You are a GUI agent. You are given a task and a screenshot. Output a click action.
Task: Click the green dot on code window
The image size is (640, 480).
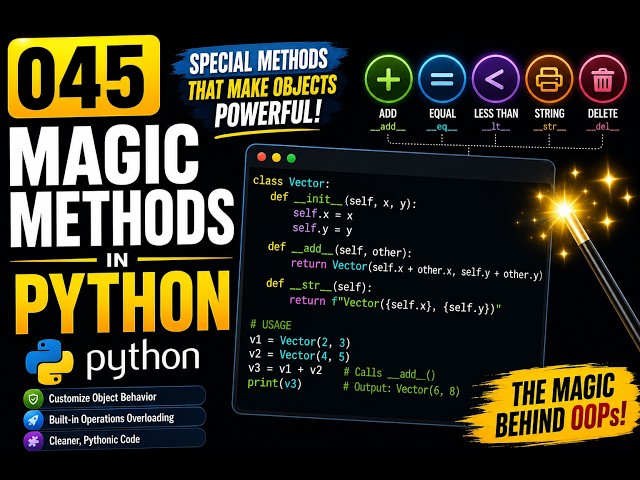coord(291,158)
